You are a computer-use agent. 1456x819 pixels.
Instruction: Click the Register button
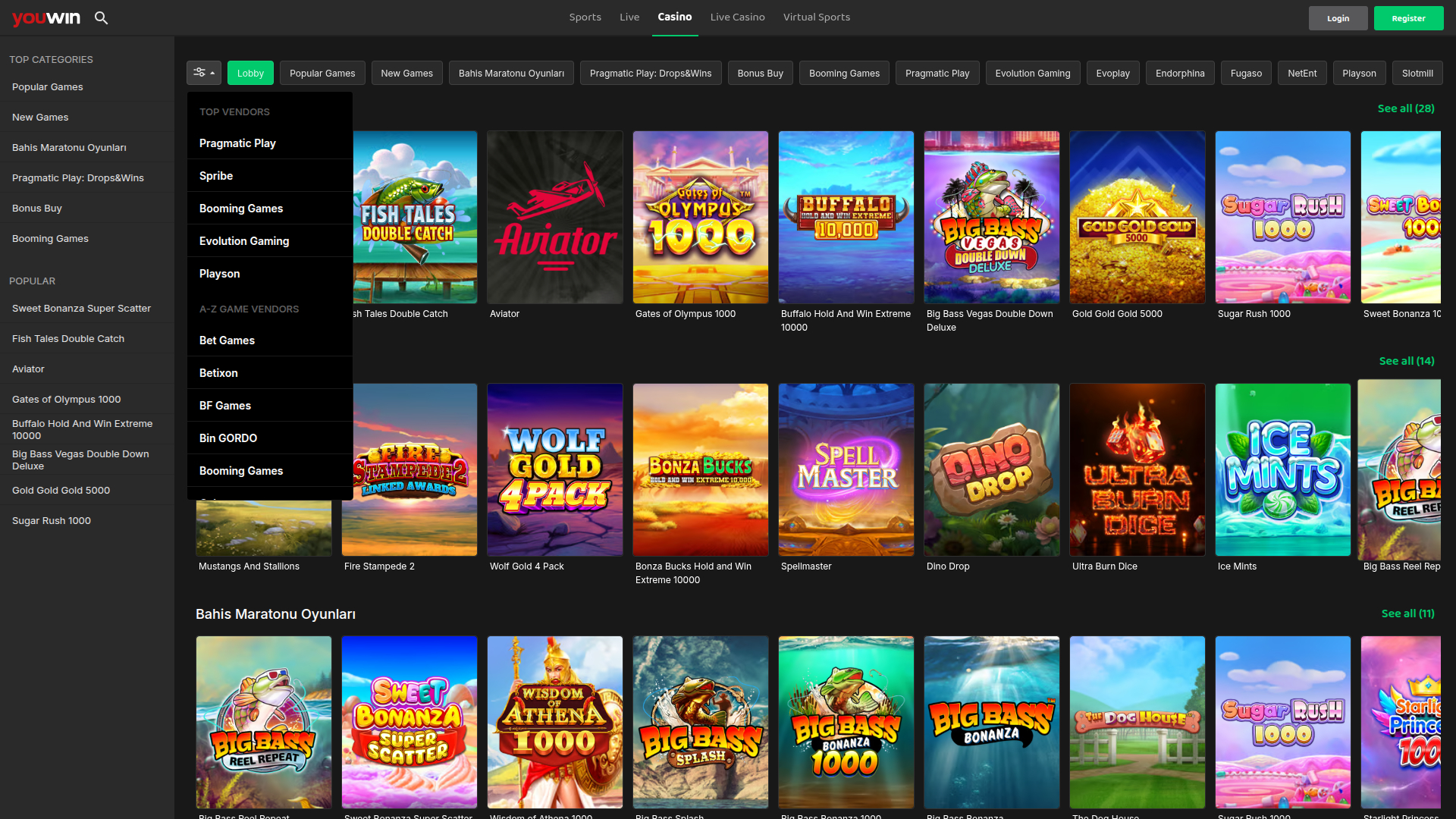[1408, 17]
